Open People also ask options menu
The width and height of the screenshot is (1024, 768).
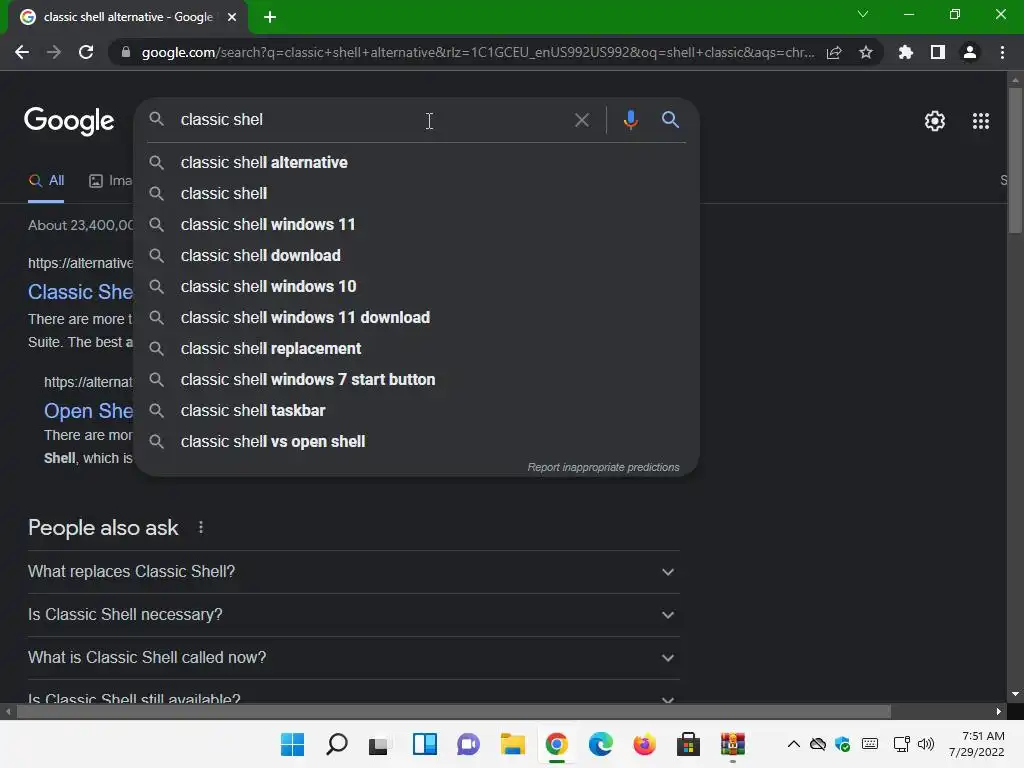coord(201,528)
